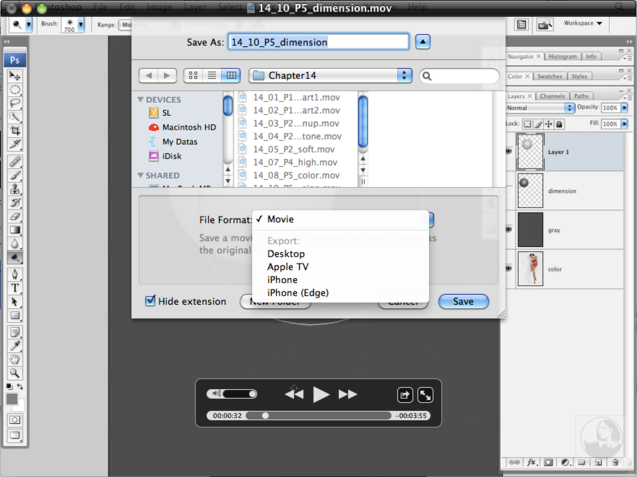Collapse the DEVICES sidebar section
Viewport: 637px width, 477px height.
[141, 100]
